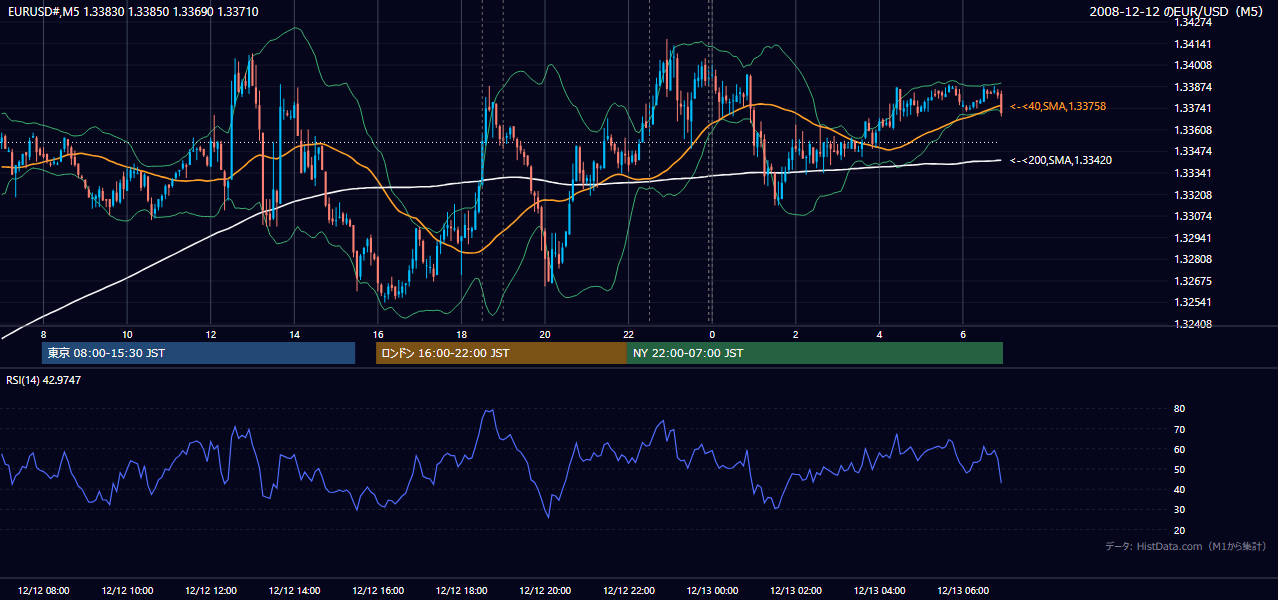Screen dimensions: 1278x600
Task: Click the RSI scale value 30
Action: [x=1180, y=510]
